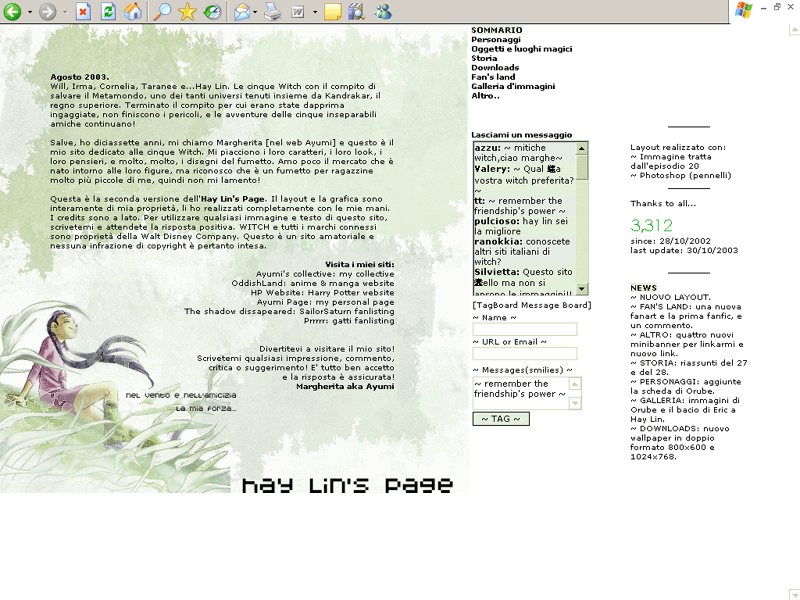Screen dimensions: 800x600
Task: Expand the Edit button dropdown arrow
Action: (x=315, y=12)
